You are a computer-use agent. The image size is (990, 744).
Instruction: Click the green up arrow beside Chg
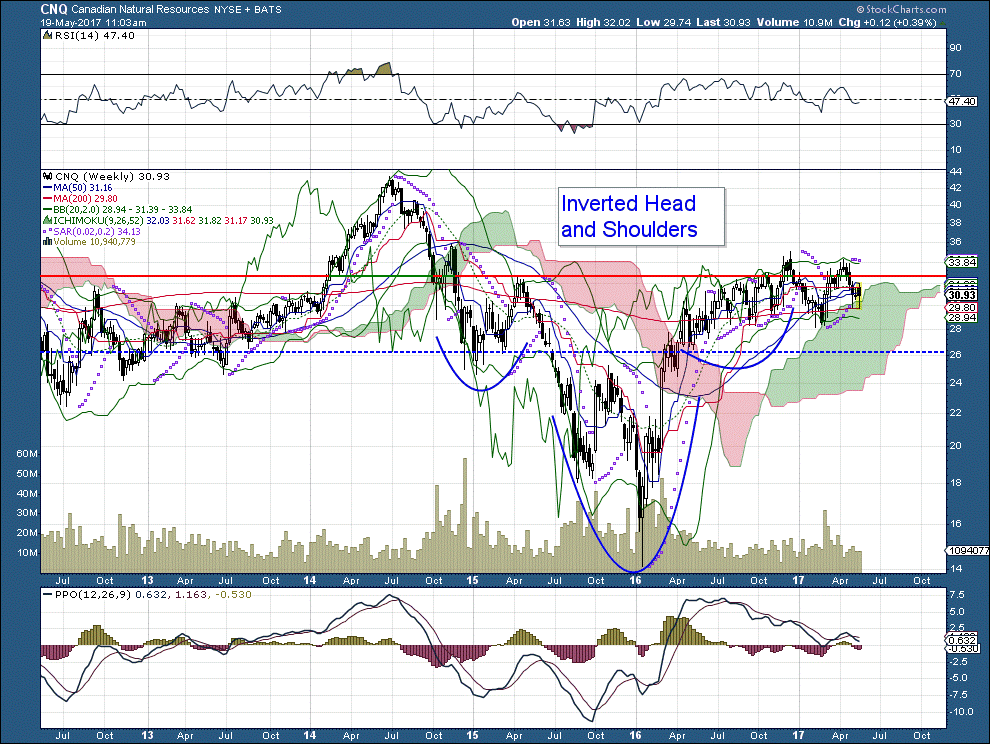(943, 23)
